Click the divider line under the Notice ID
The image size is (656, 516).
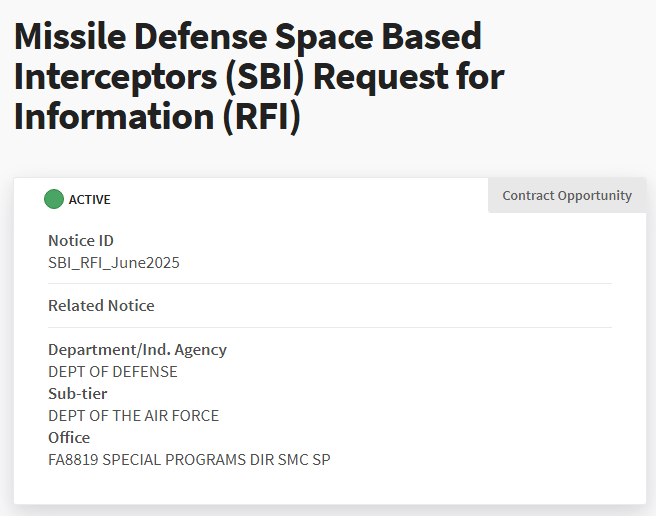[x=330, y=283]
